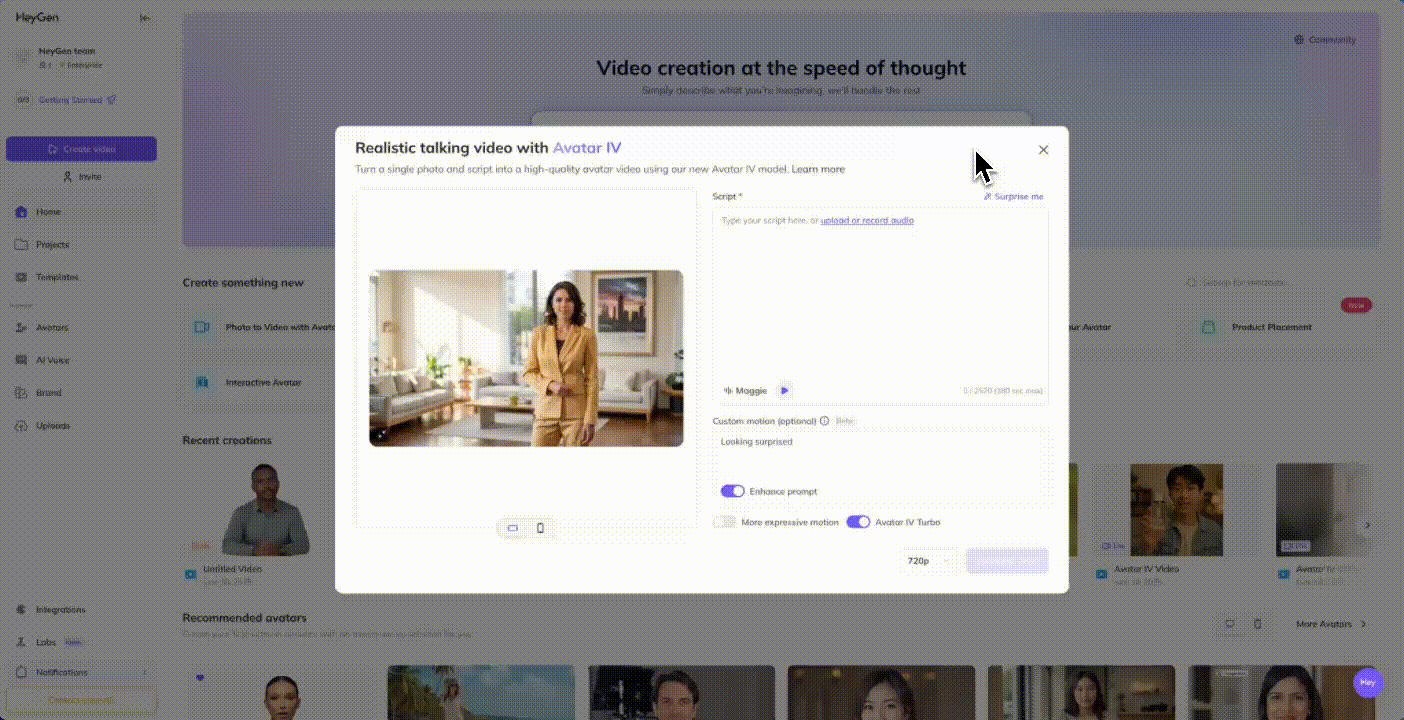Screen dimensions: 1404x720
Task: Select landscape orientation icon under the preview
Action: coord(513,528)
